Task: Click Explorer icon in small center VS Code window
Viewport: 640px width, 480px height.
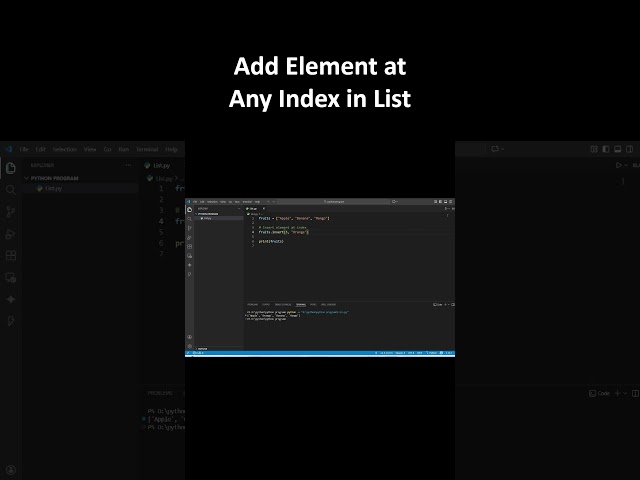Action: (x=189, y=209)
